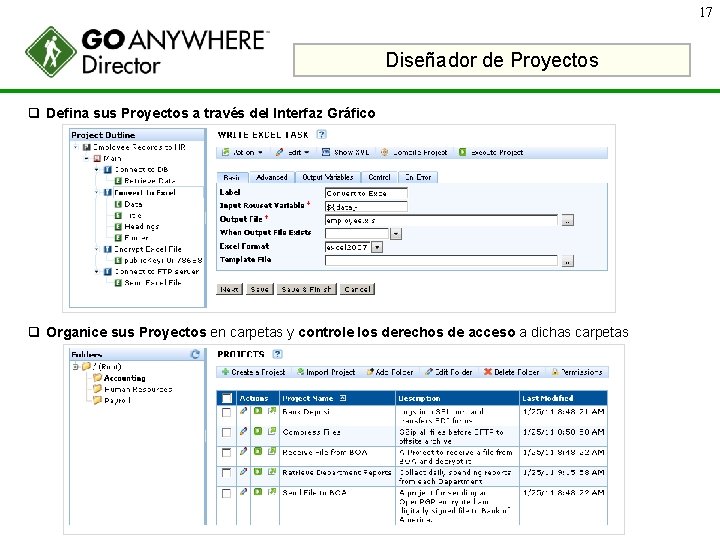Check the Compress Files project checkbox
720x540 pixels.
pyautogui.click(x=226, y=433)
